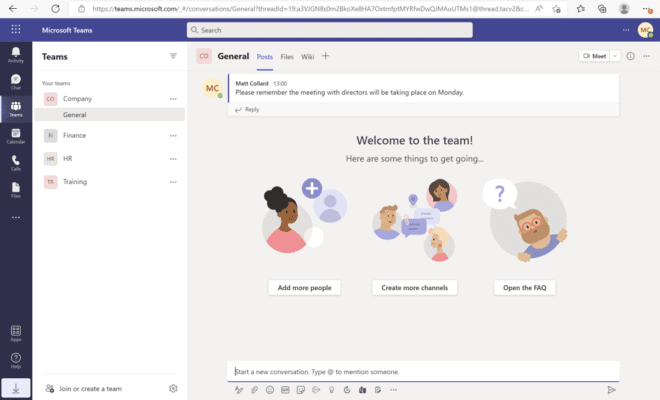The width and height of the screenshot is (660, 400).
Task: Open more options for Training team
Action: [x=173, y=182]
